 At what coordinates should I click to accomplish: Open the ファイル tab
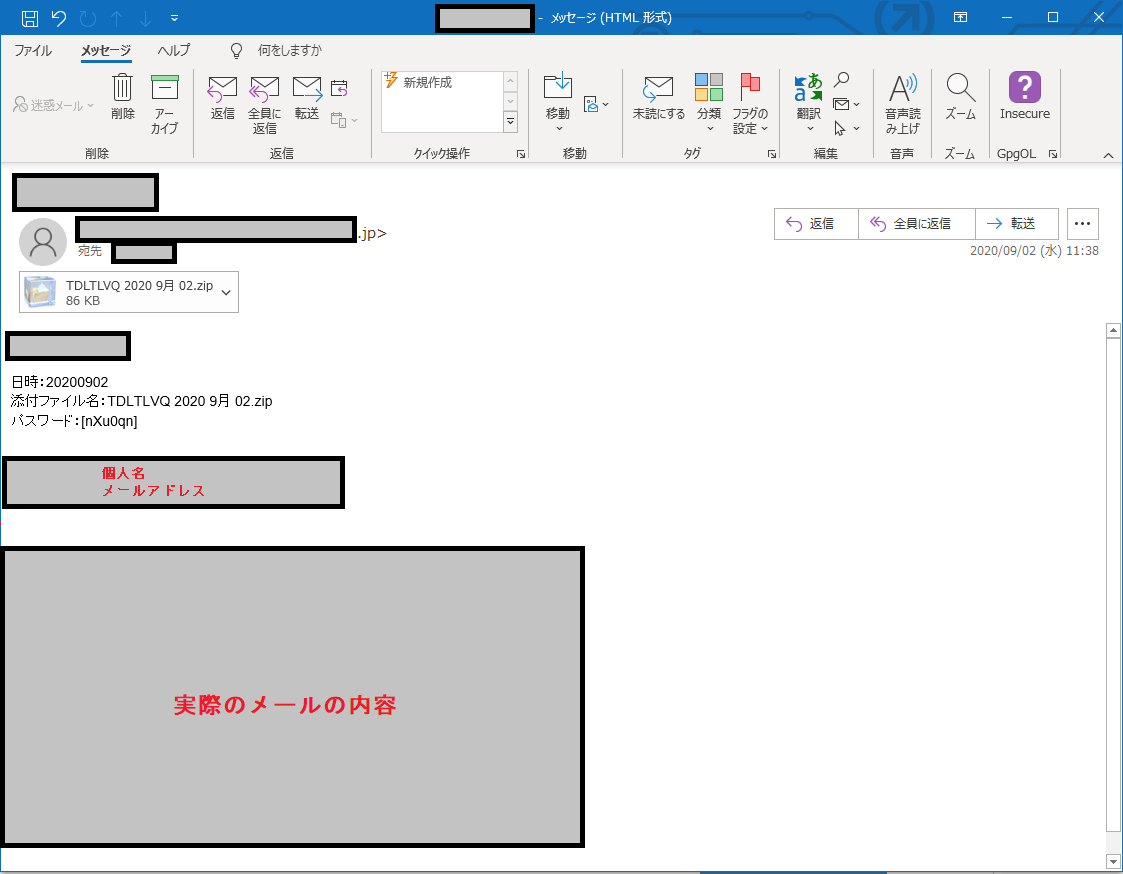pos(33,50)
